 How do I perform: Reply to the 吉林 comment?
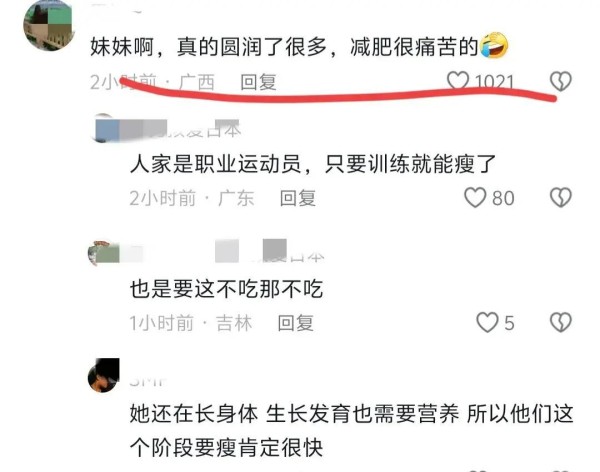click(296, 323)
